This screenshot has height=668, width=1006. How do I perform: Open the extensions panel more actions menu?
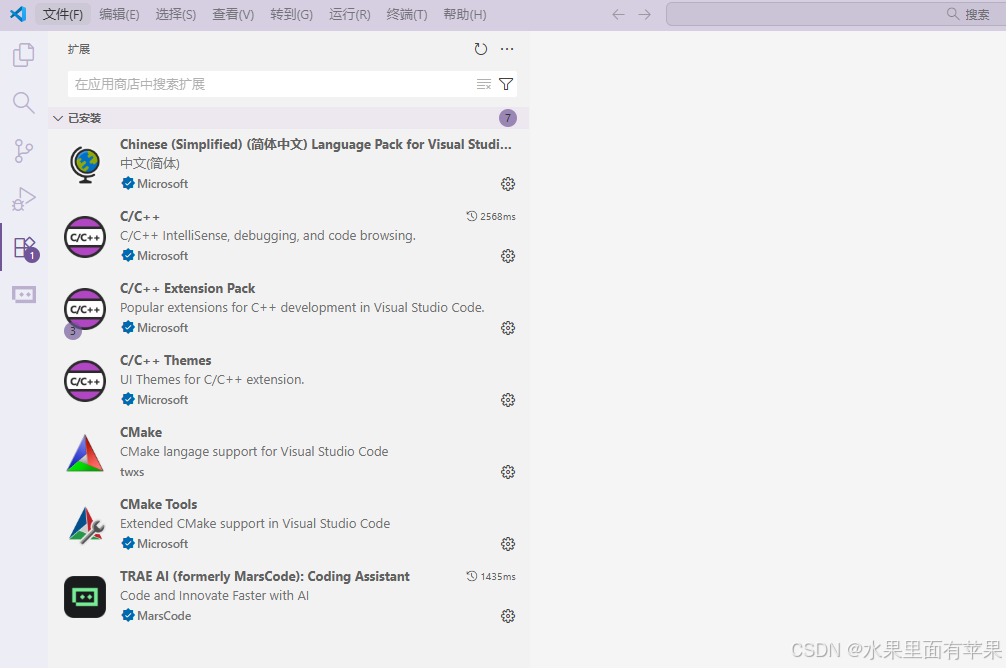click(507, 49)
